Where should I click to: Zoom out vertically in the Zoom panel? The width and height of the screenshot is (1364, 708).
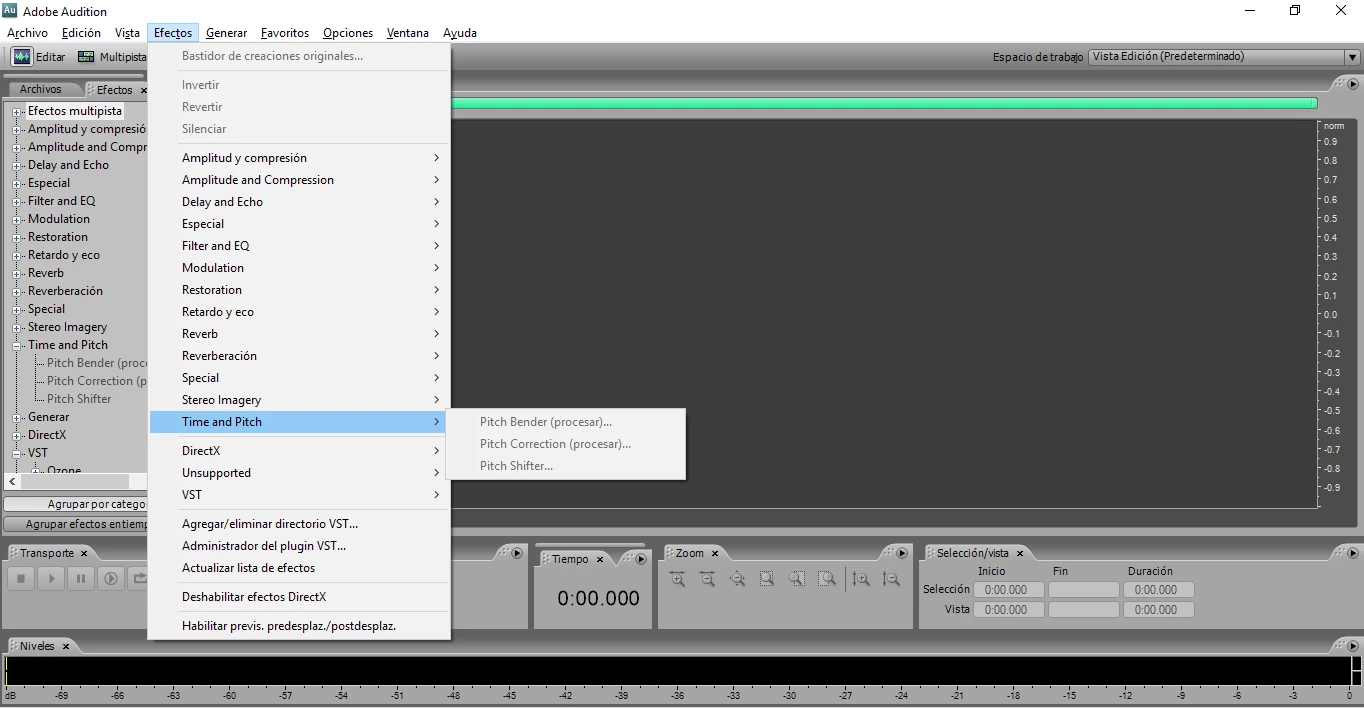pos(891,578)
